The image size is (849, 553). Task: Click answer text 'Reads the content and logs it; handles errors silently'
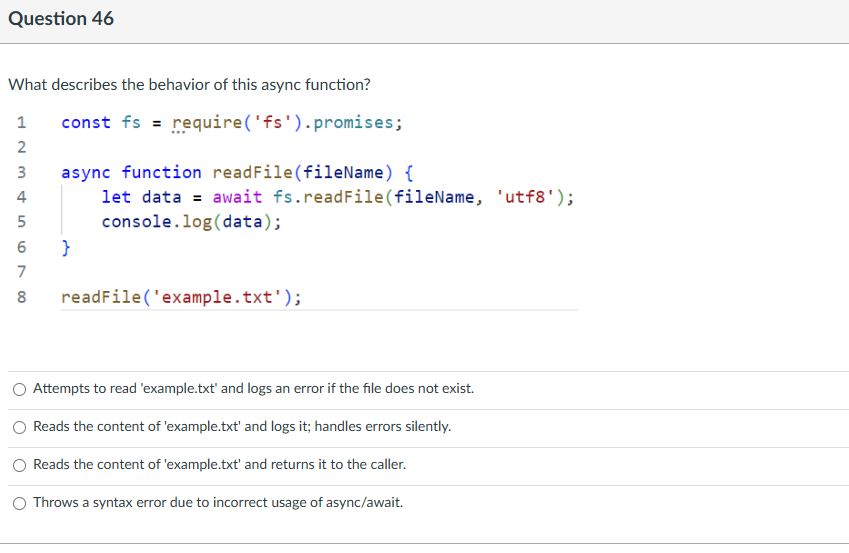click(x=242, y=426)
